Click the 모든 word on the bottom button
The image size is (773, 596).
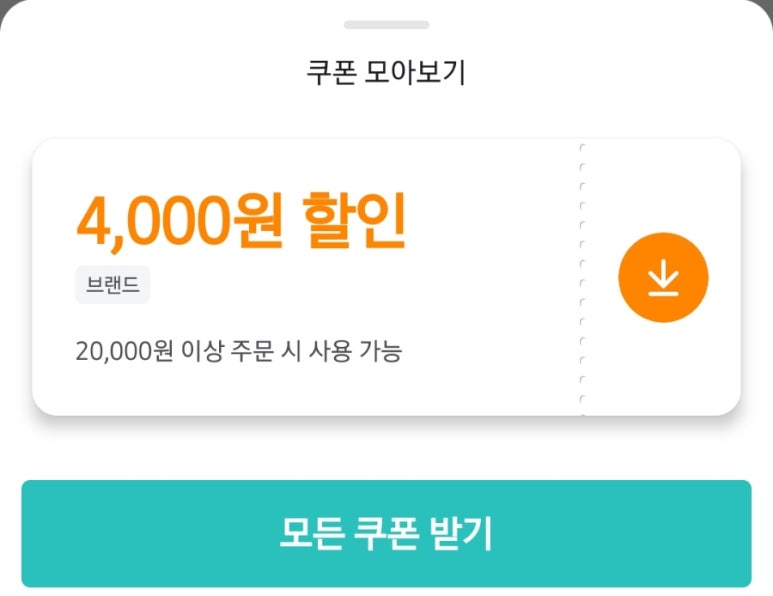tap(310, 534)
